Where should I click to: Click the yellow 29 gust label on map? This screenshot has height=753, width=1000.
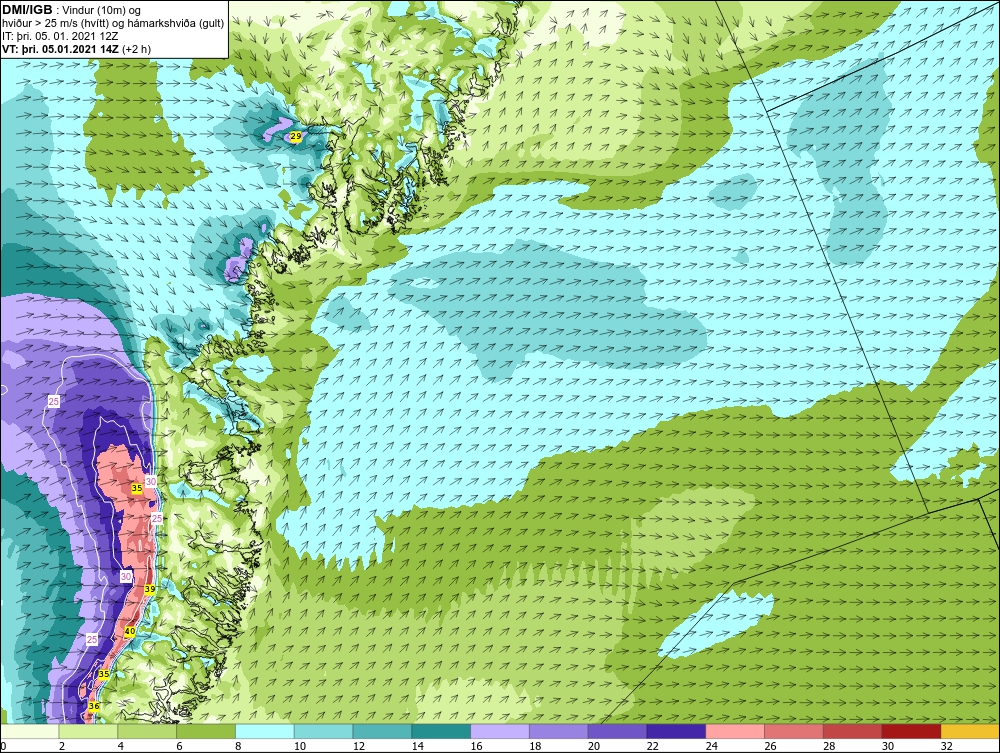(295, 136)
